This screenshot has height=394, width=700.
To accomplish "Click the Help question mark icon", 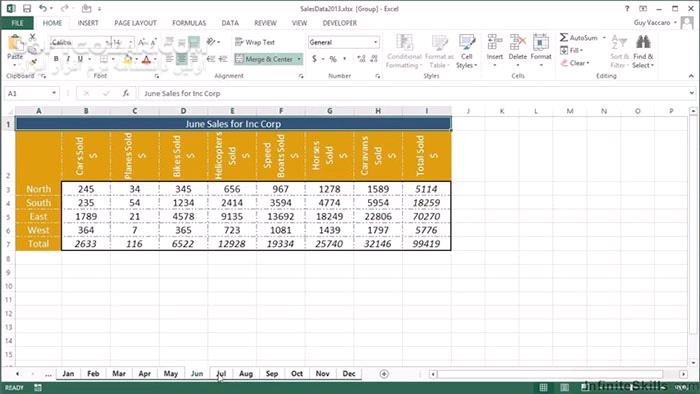I will tap(627, 8).
